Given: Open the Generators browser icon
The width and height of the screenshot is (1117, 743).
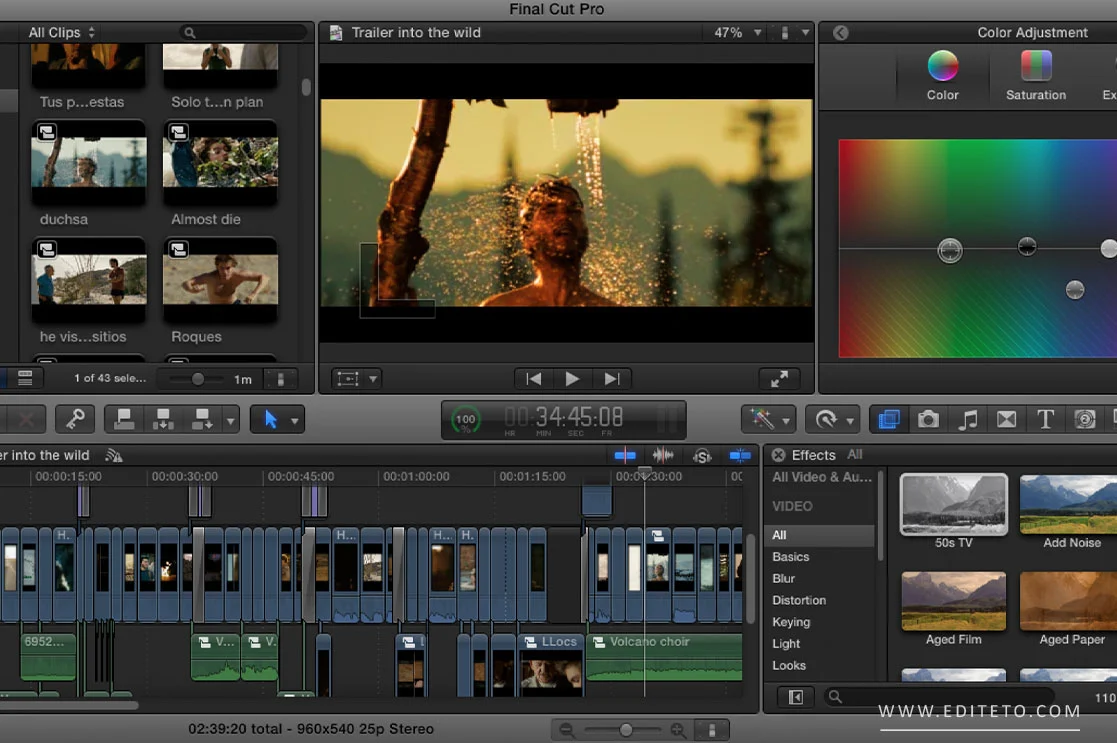Looking at the screenshot, I should coord(1084,419).
